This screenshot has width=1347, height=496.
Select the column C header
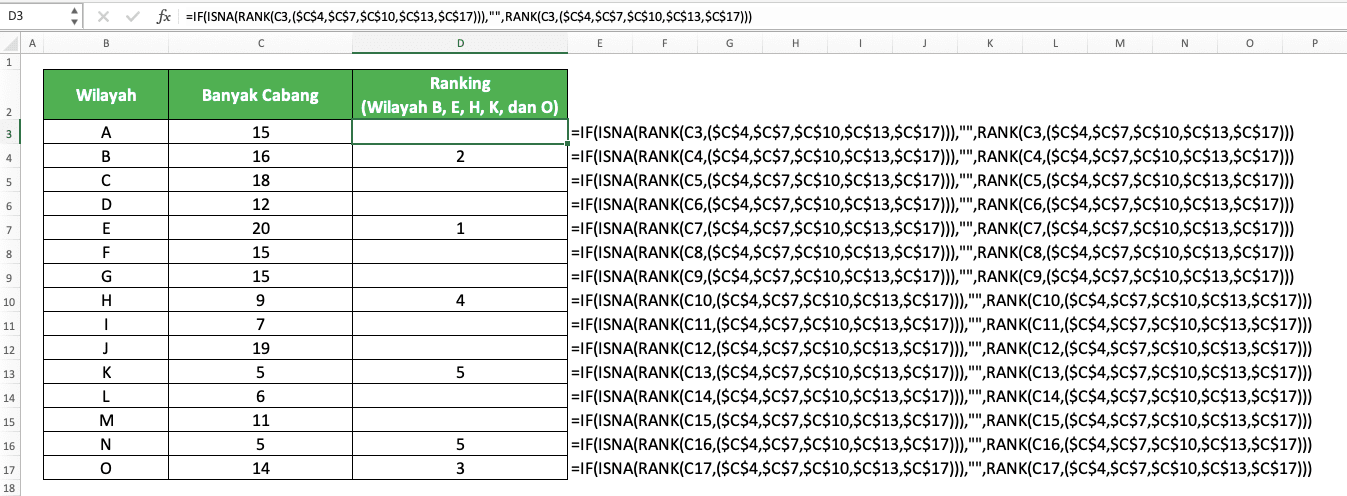click(x=260, y=43)
